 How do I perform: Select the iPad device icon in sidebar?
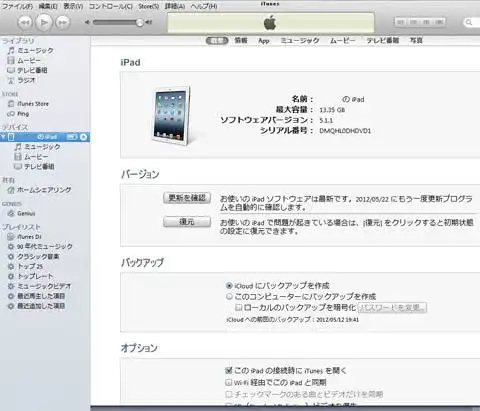[11, 137]
